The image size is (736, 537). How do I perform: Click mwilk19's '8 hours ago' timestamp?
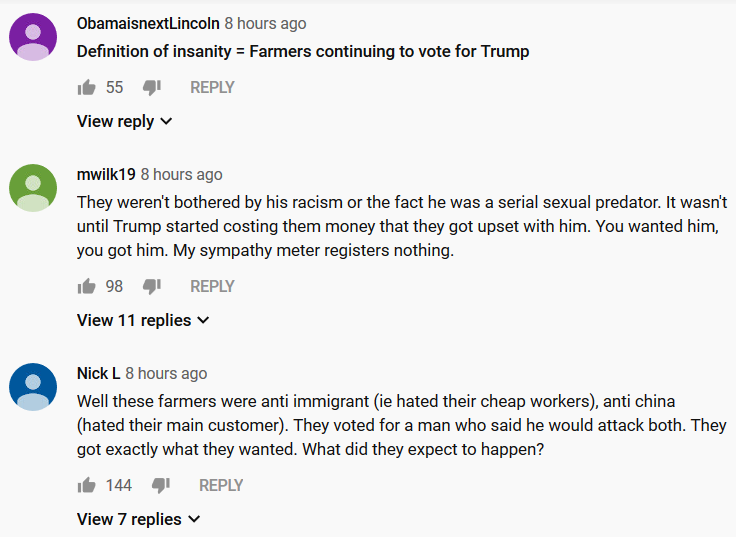pyautogui.click(x=181, y=174)
